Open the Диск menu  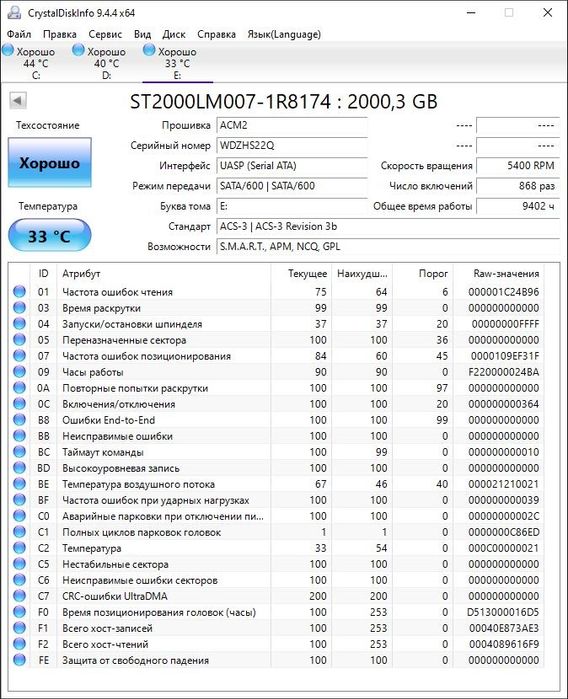pos(174,34)
